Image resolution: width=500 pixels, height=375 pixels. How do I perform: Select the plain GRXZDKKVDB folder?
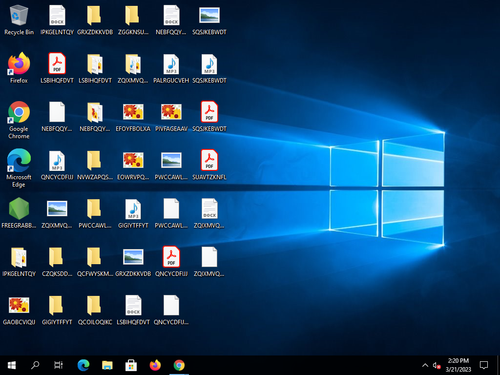pos(95,20)
